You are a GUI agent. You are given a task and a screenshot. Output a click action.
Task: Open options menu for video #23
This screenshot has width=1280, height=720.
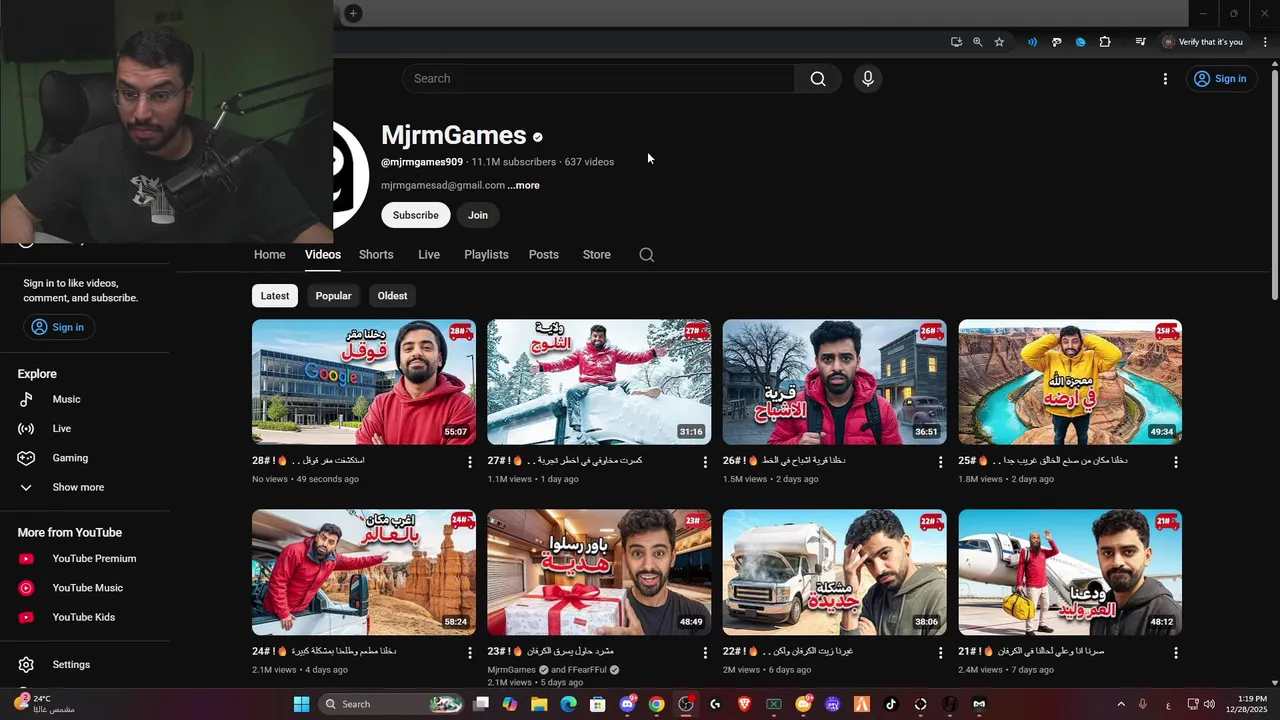point(705,652)
